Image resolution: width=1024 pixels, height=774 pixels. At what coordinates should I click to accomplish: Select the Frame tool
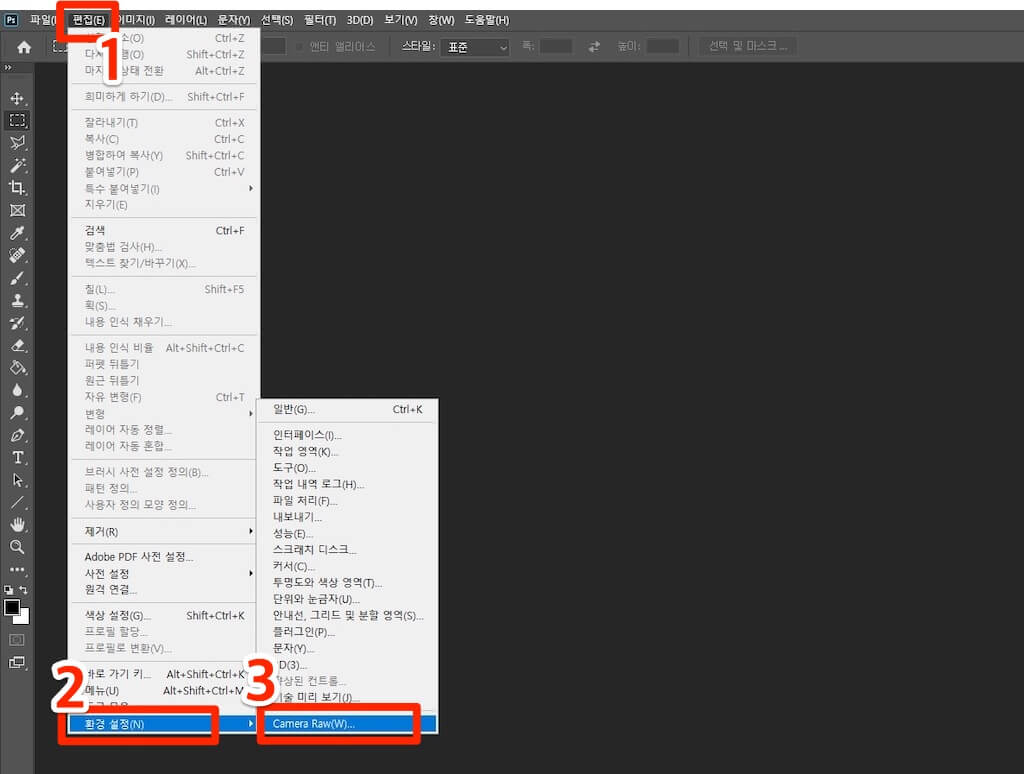[x=17, y=210]
